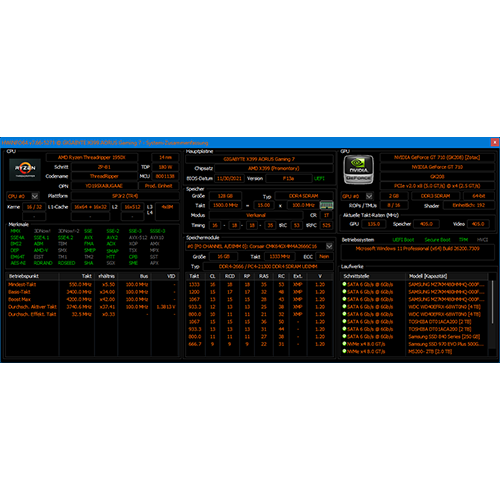Screen dimensions: 500x500
Task: Click AMD Ryzen Threadripper 1950X name field
Action: point(92,157)
